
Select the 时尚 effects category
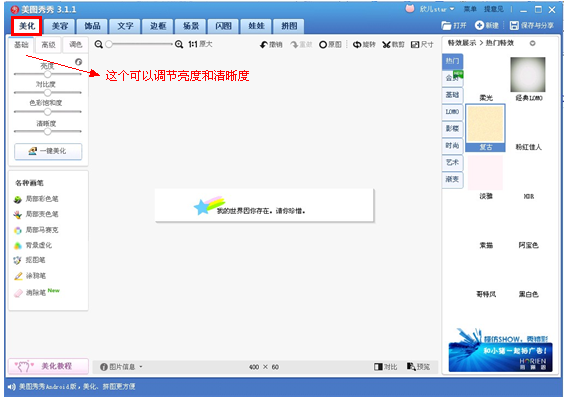[452, 146]
